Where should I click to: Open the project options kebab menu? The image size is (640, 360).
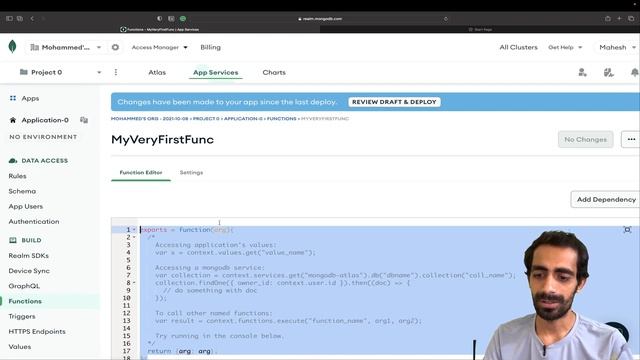click(116, 72)
